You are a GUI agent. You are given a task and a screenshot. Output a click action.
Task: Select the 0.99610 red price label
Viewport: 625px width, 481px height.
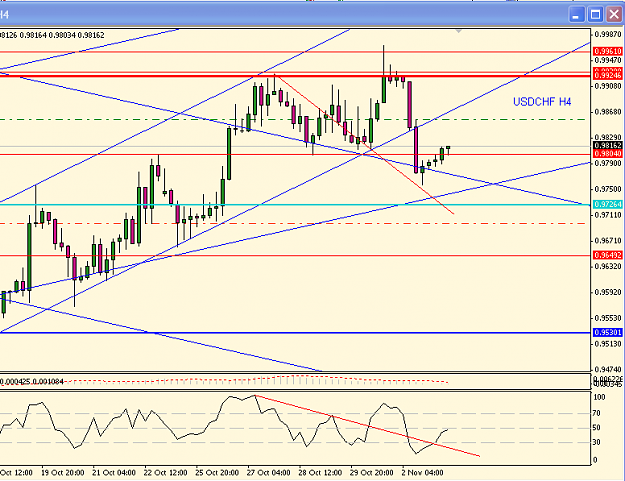coord(608,51)
